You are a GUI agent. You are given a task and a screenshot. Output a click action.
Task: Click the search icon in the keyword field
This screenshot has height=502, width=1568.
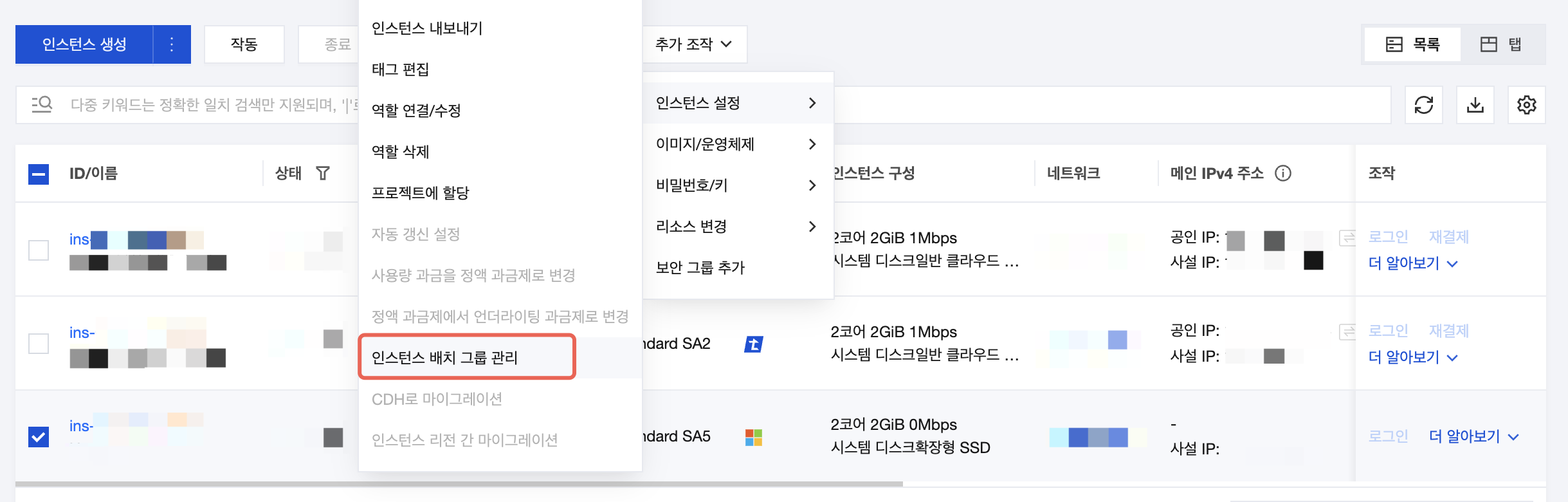(42, 104)
